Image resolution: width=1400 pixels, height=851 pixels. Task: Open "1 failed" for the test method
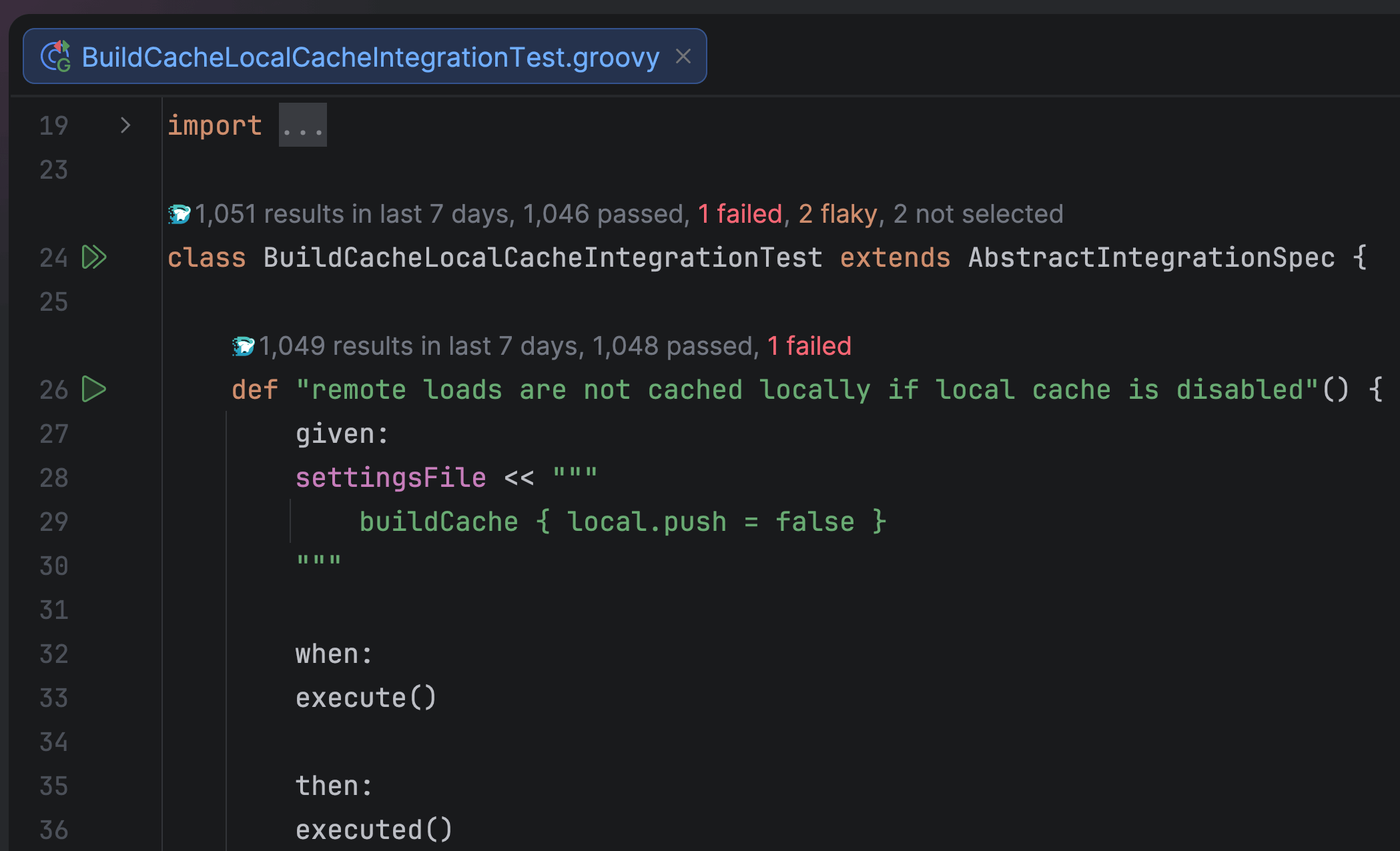tap(809, 345)
